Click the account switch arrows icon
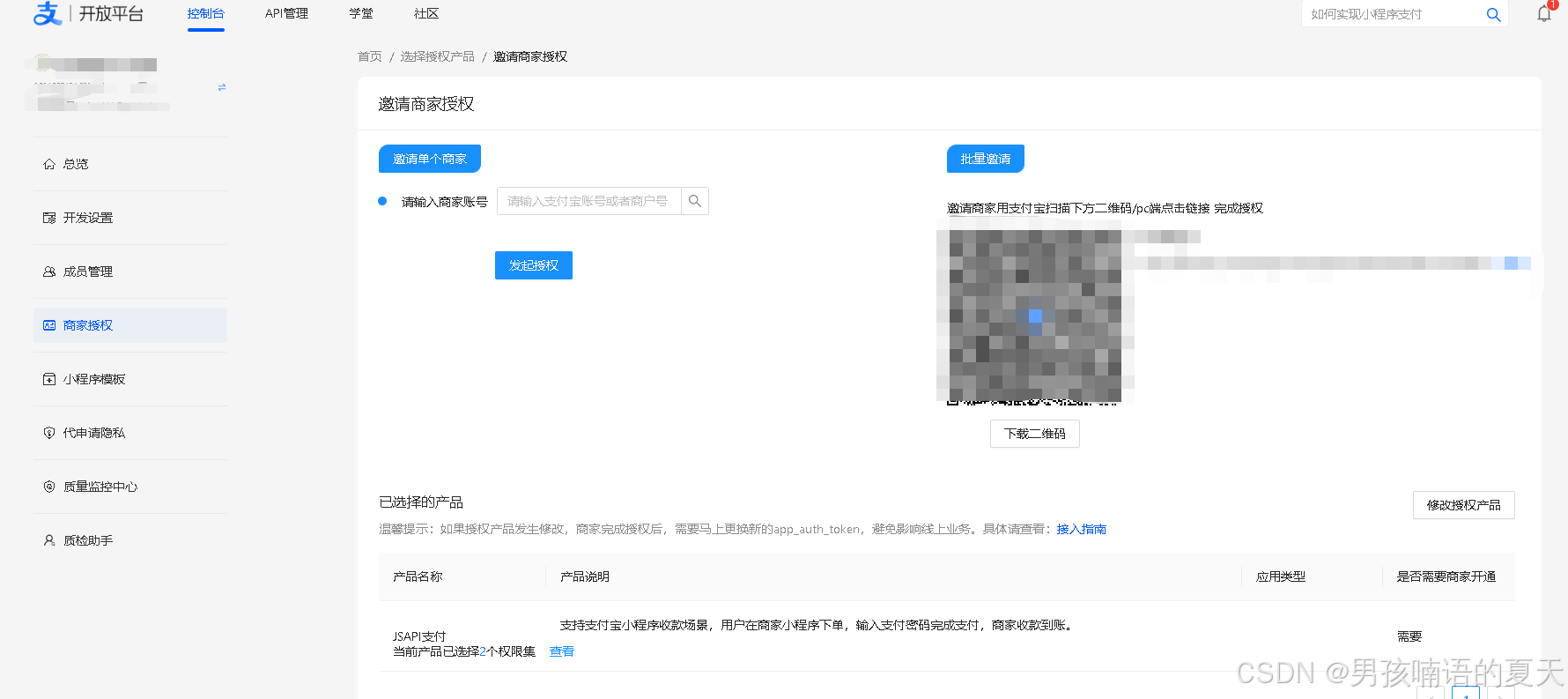This screenshot has width=1568, height=699. tap(222, 87)
